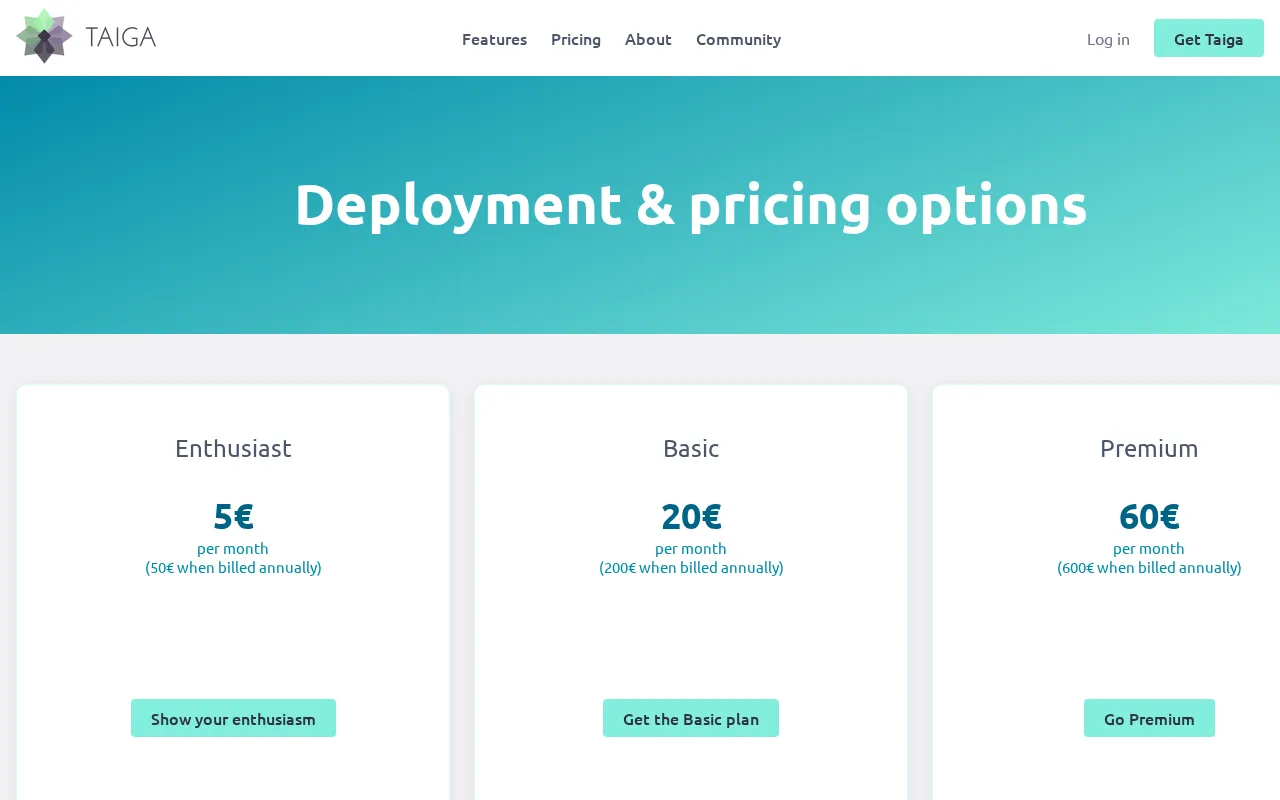Select the Premium plan title

[x=1149, y=448]
